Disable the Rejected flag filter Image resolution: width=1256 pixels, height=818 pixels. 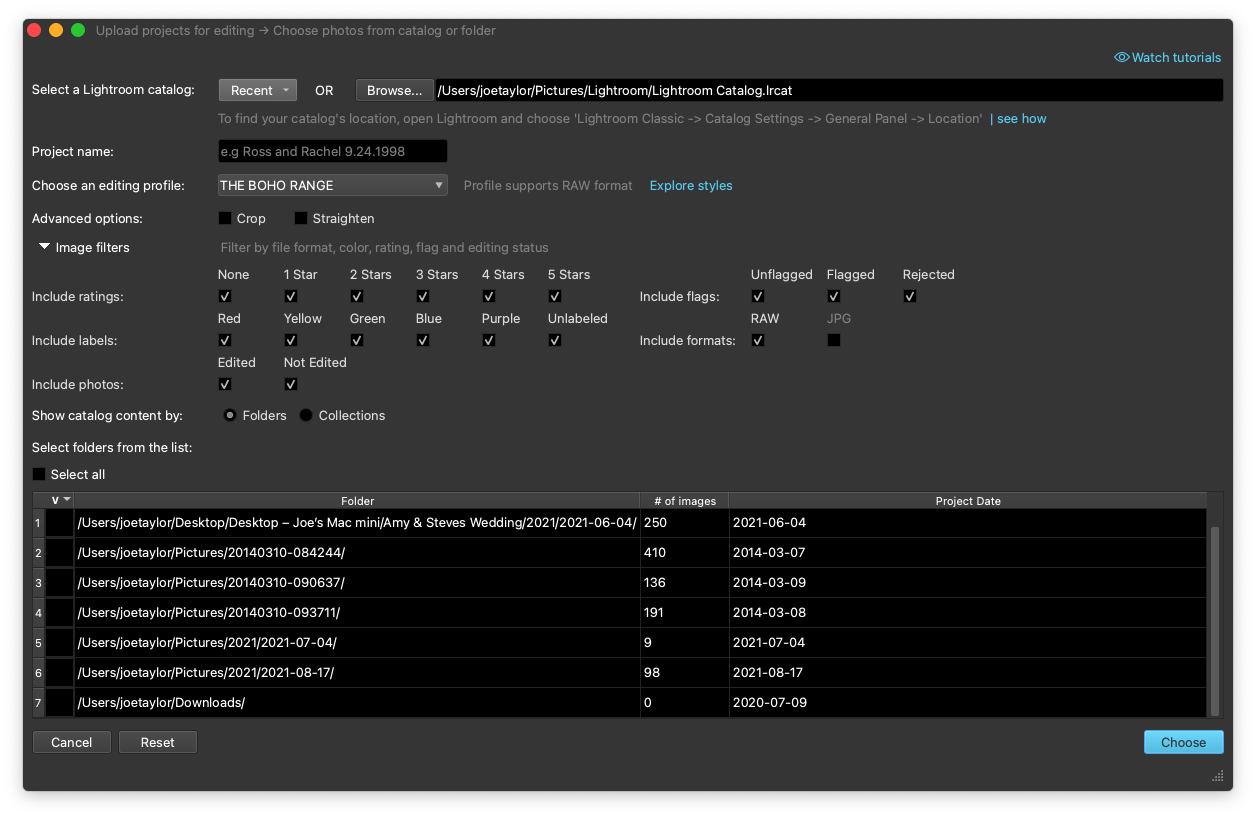(x=909, y=296)
